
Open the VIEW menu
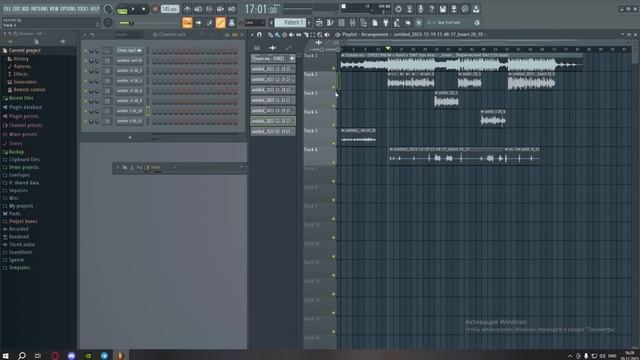pos(54,9)
